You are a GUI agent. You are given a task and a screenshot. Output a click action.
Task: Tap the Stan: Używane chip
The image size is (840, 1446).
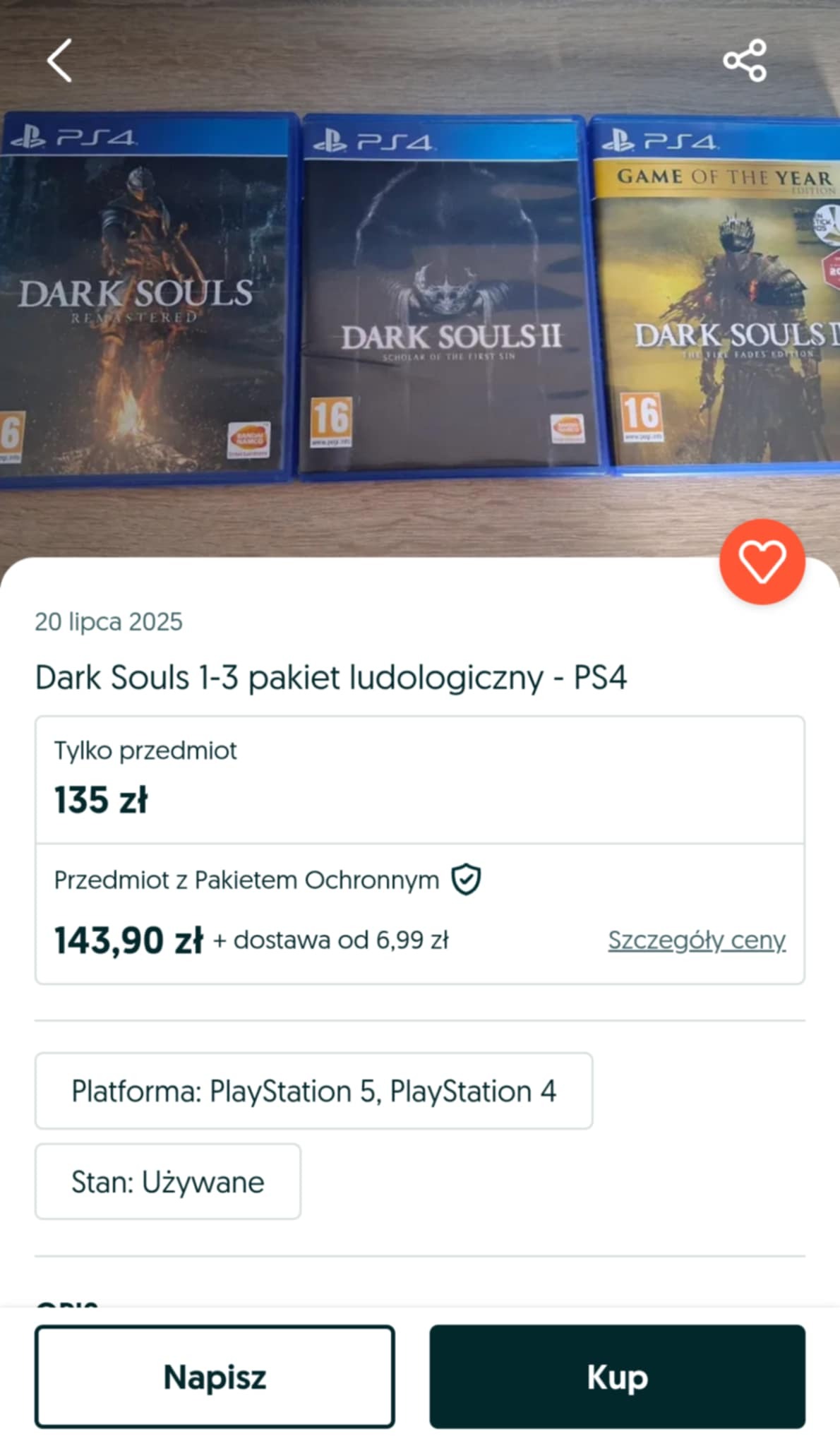click(x=168, y=1181)
